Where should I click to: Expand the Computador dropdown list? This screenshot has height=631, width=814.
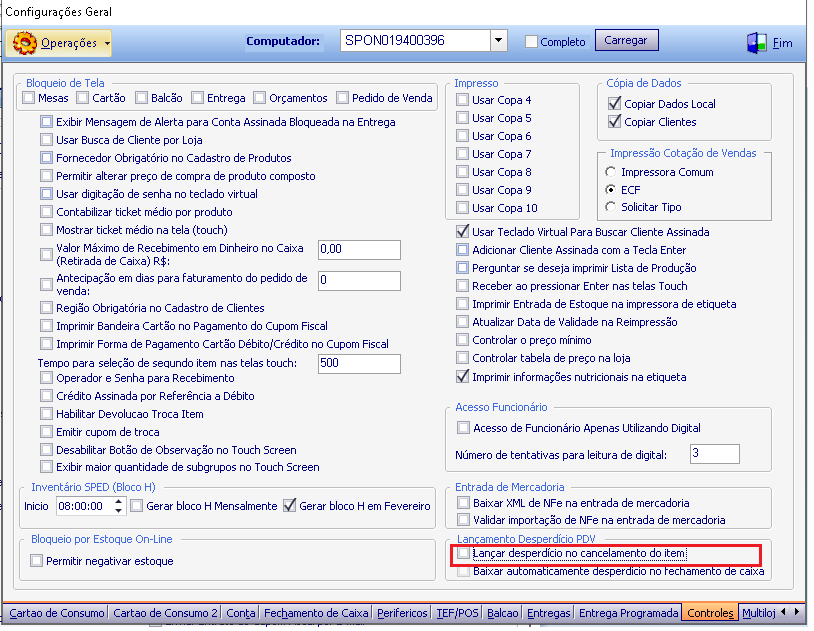(498, 41)
